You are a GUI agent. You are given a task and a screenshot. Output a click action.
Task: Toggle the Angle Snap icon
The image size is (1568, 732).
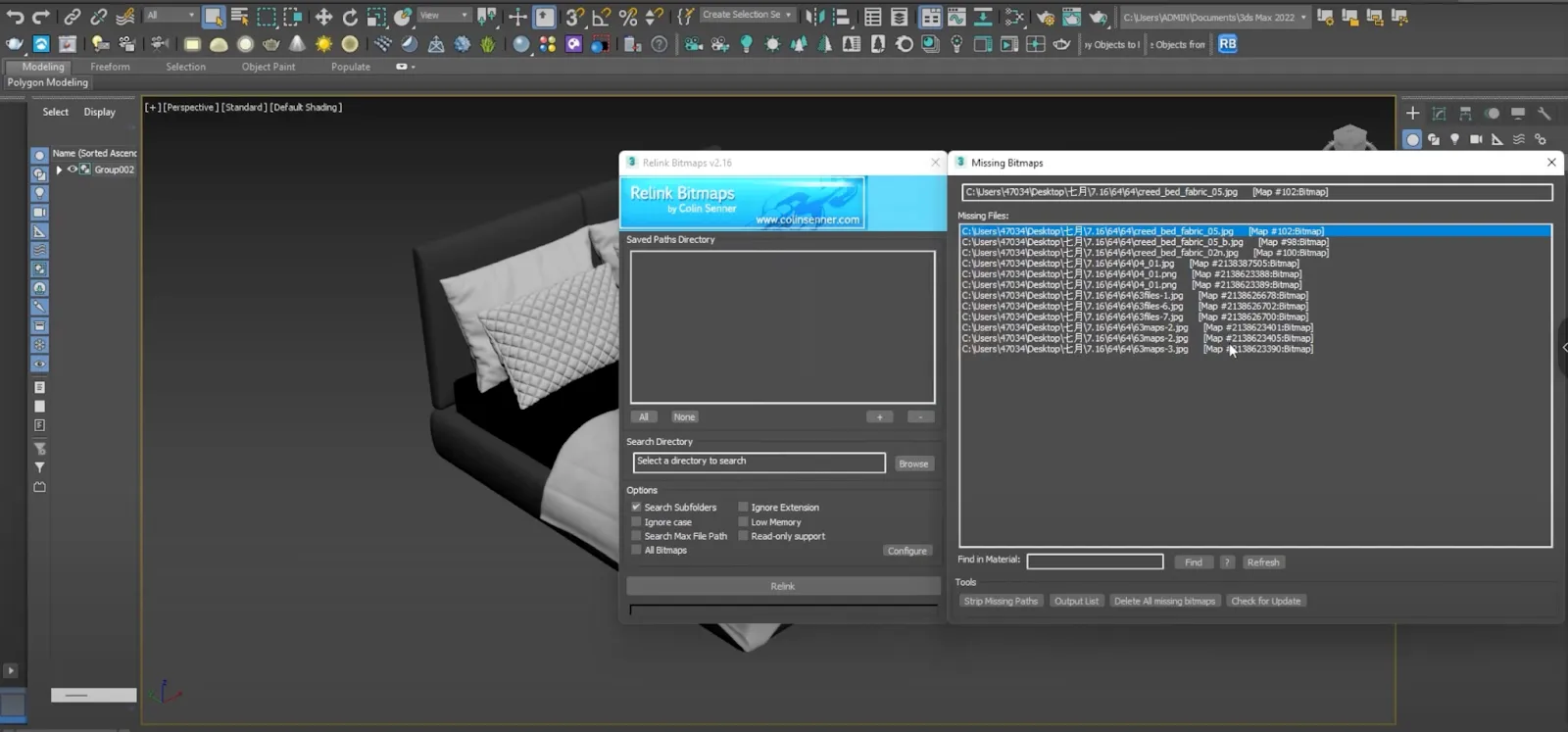pos(601,17)
